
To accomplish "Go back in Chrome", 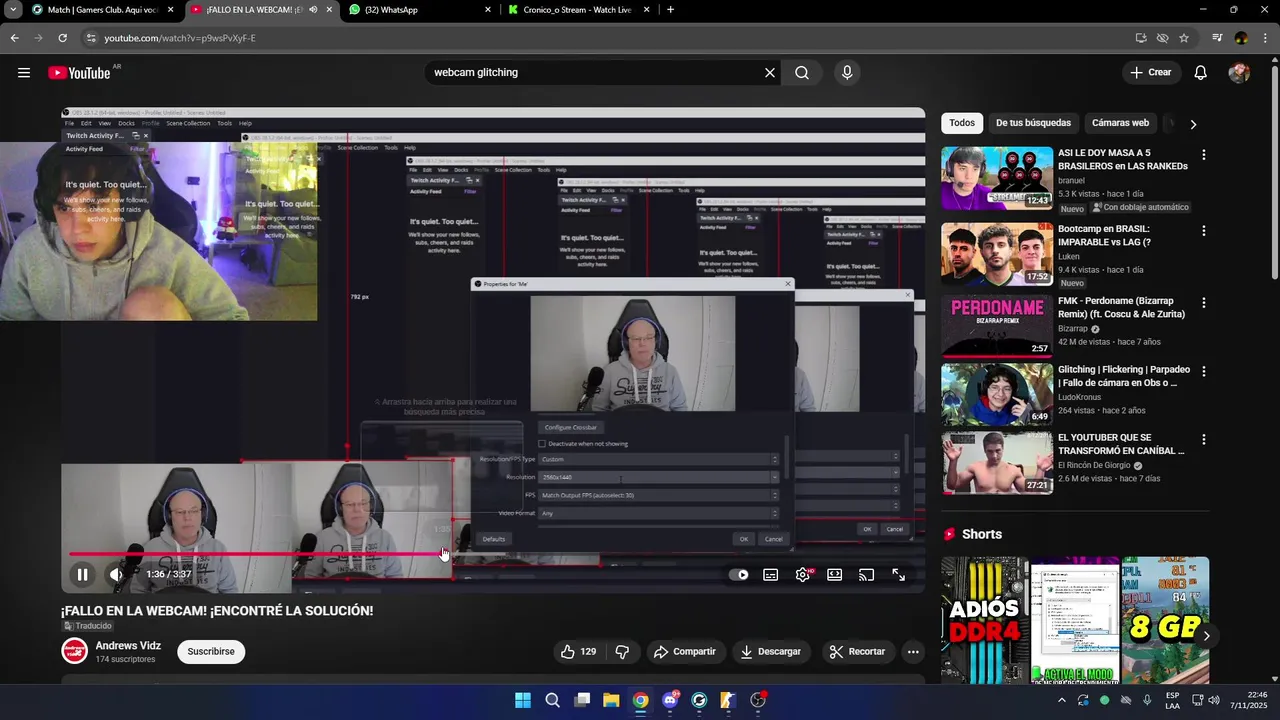I will pyautogui.click(x=14, y=38).
